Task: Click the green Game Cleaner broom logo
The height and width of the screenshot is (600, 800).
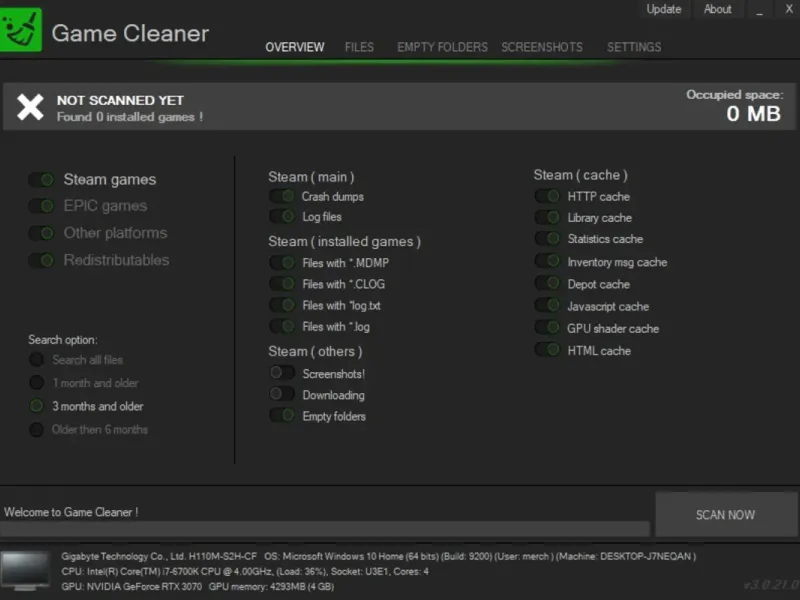Action: coord(20,30)
